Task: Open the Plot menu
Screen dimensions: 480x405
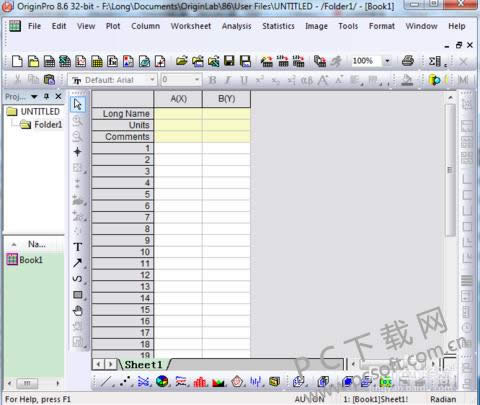Action: (x=113, y=26)
